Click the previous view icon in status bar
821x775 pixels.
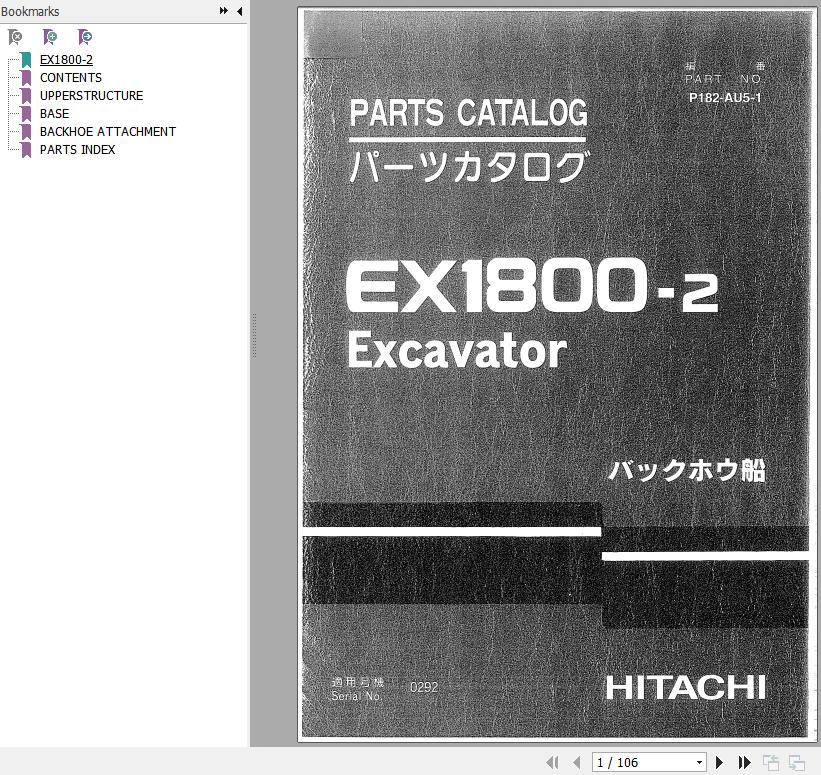(771, 762)
